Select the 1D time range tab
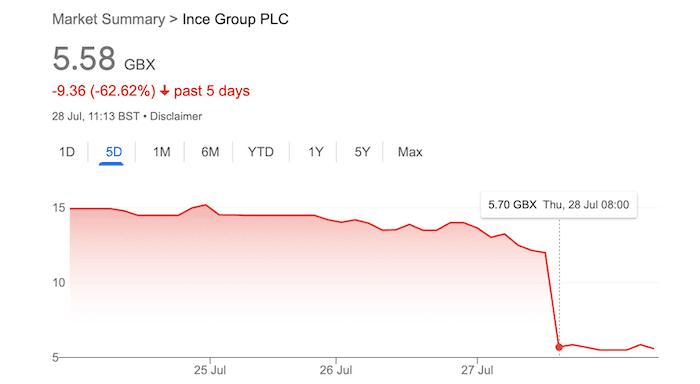Viewport: 700px width, 384px height. point(67,152)
